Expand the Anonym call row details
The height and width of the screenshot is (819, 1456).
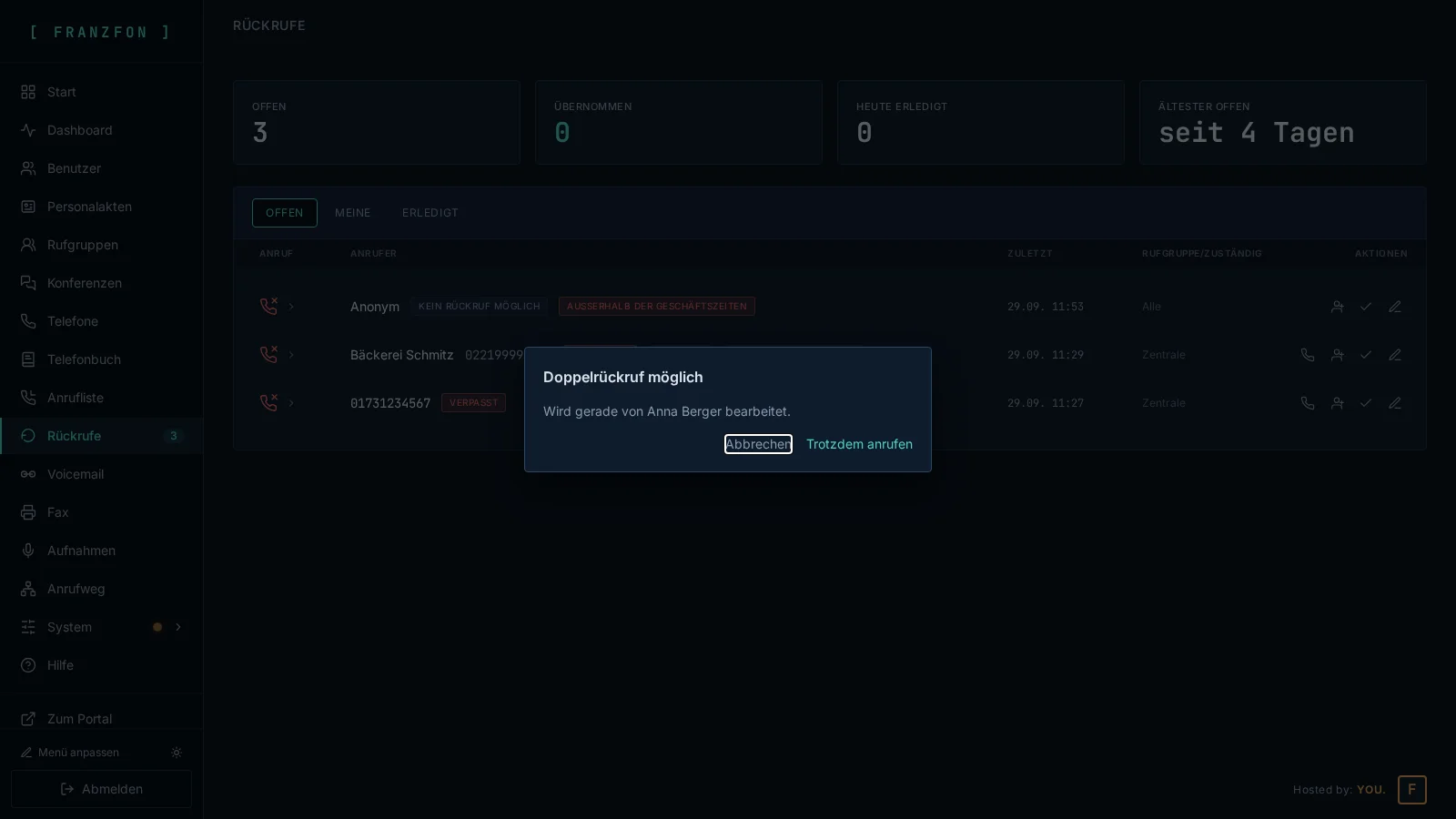291,307
